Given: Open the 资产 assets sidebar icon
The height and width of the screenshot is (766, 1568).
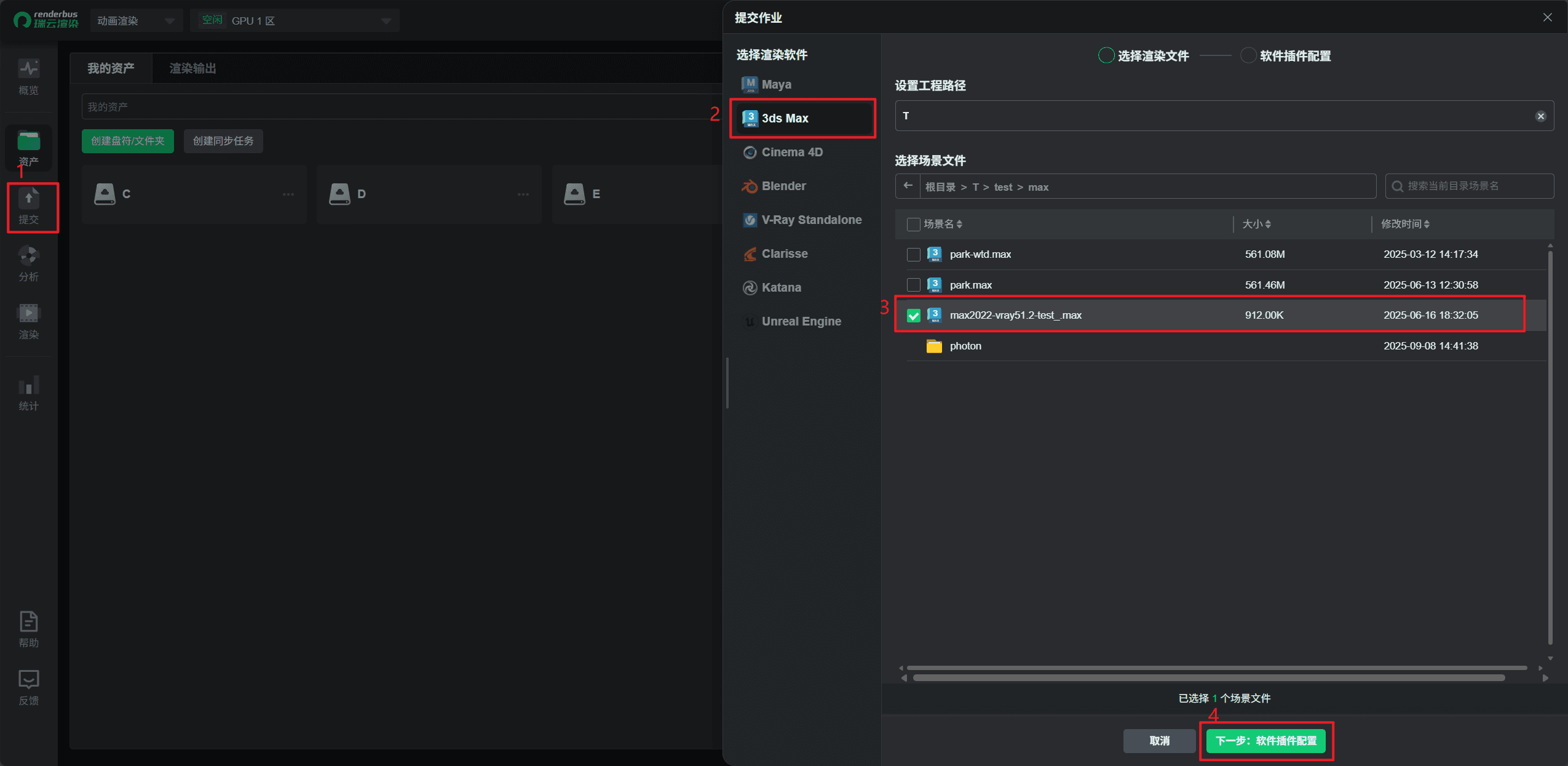Looking at the screenshot, I should click(x=28, y=148).
